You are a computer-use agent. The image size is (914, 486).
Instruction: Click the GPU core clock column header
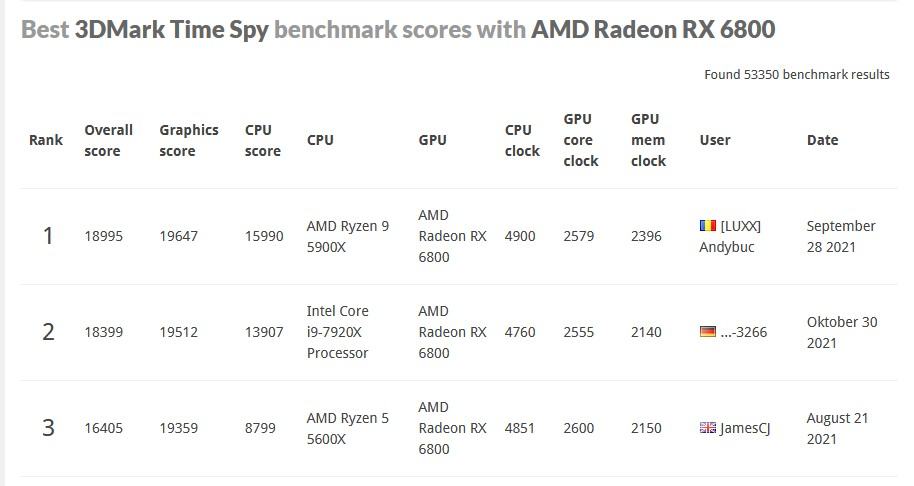click(581, 140)
